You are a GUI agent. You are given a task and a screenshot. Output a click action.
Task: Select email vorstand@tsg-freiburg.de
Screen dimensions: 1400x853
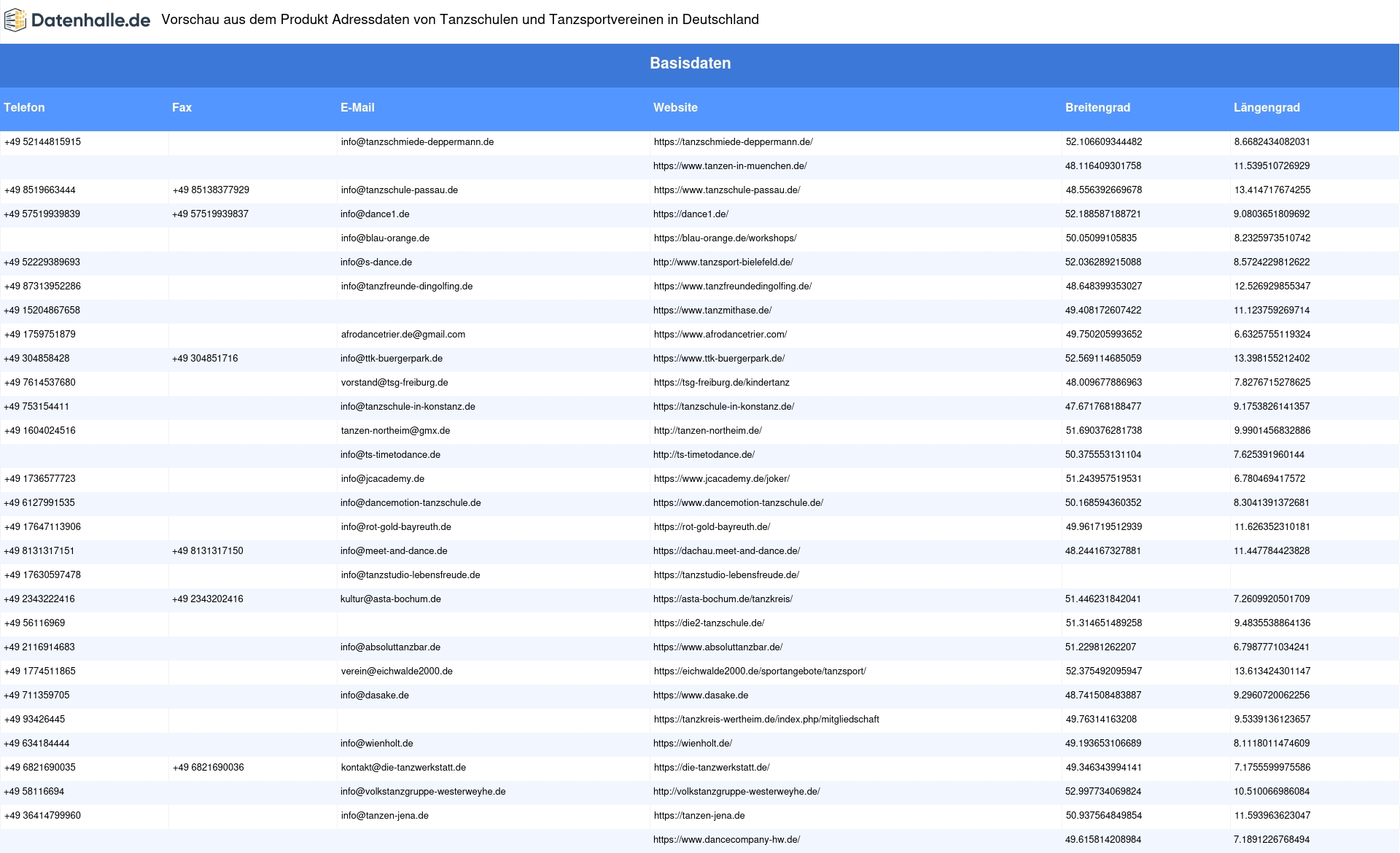coord(394,383)
